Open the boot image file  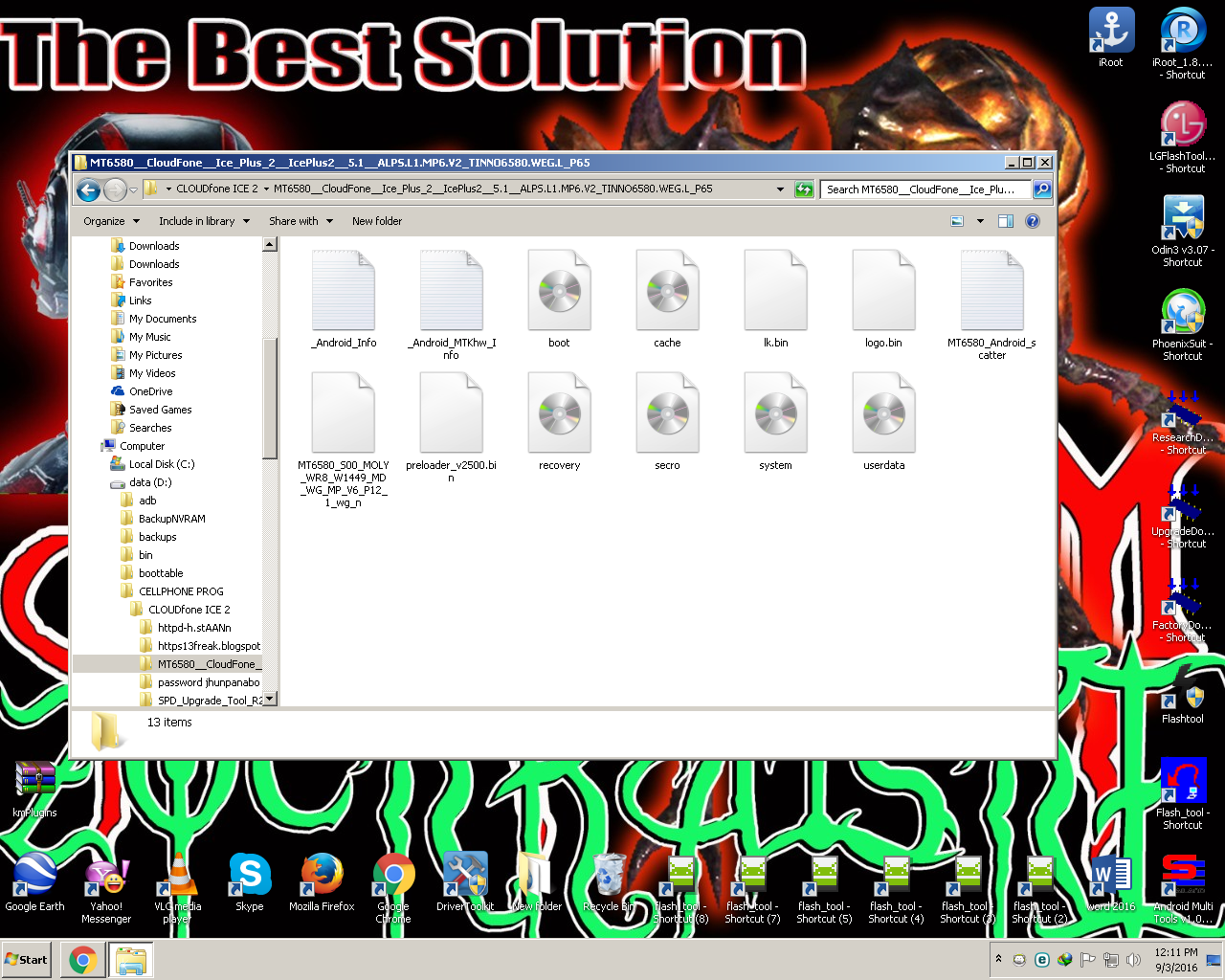point(559,299)
